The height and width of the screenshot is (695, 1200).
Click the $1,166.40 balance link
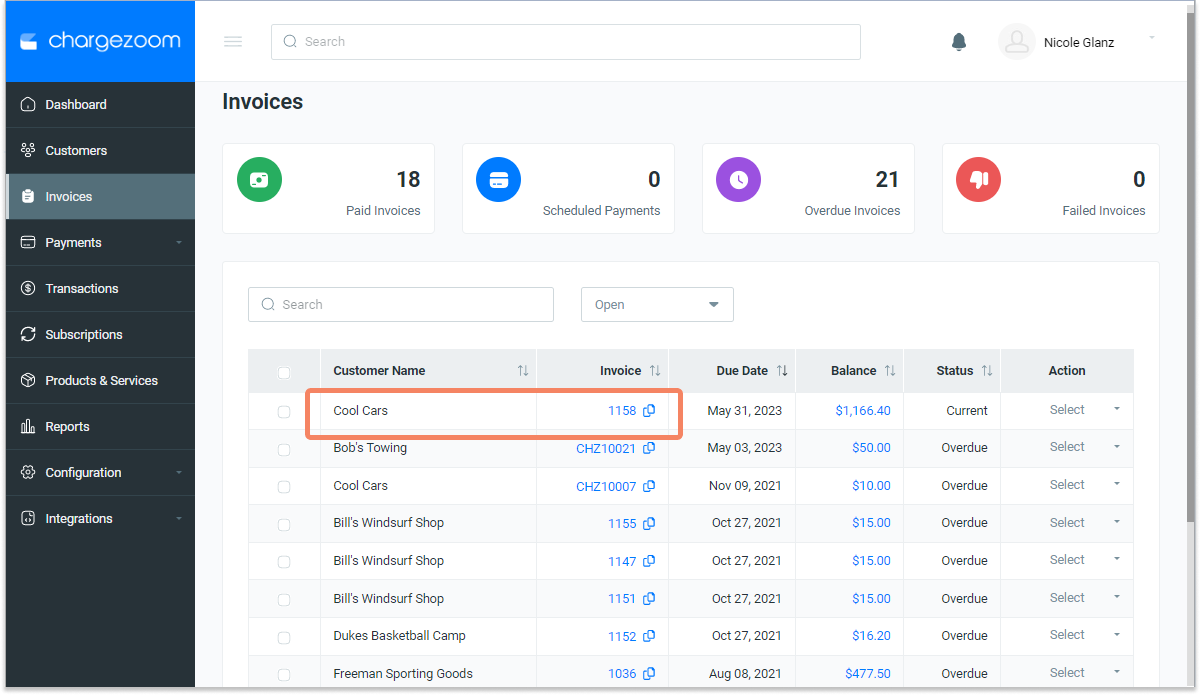click(x=863, y=411)
